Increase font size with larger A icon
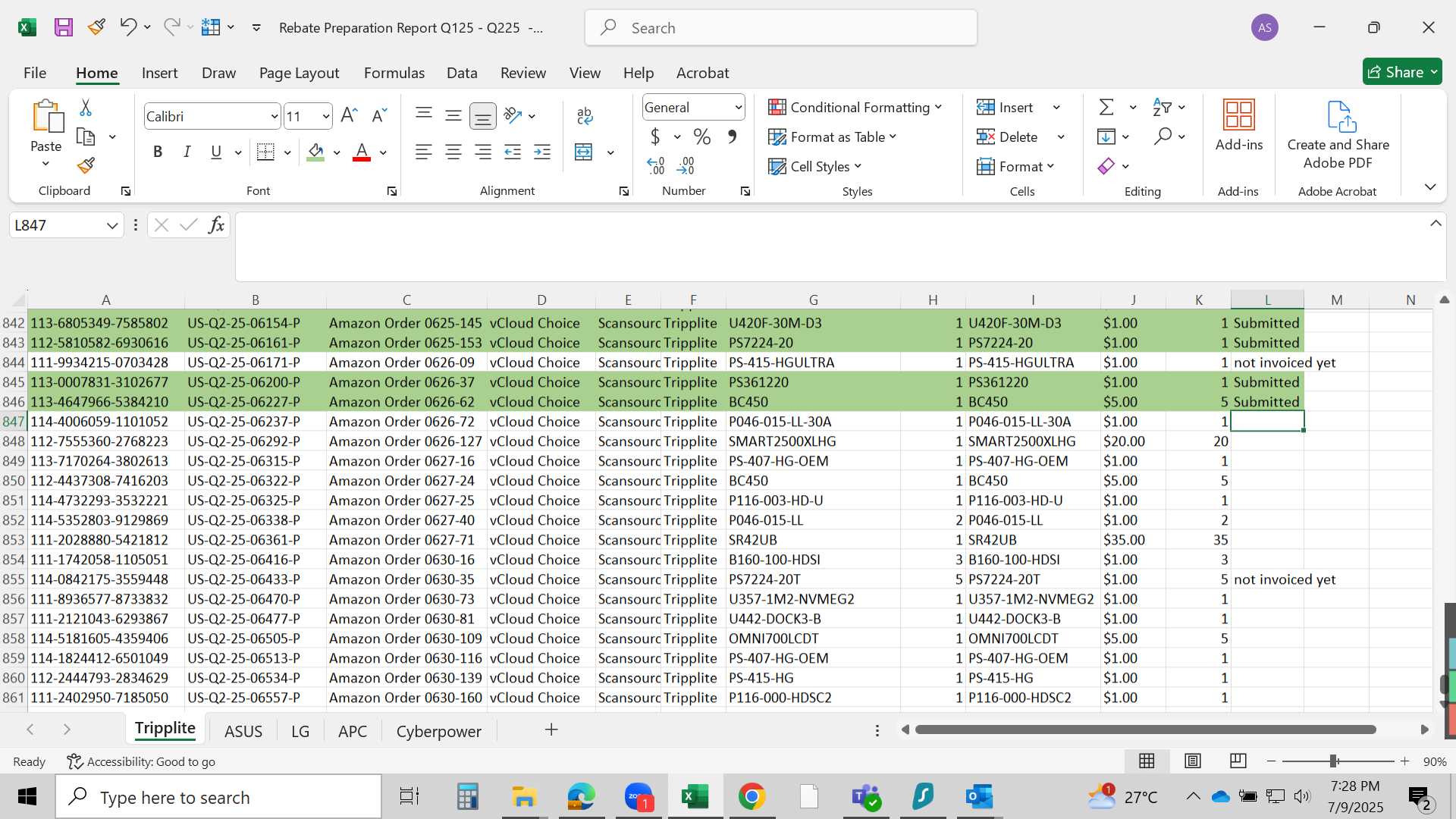Viewport: 1456px width, 819px height. point(349,115)
